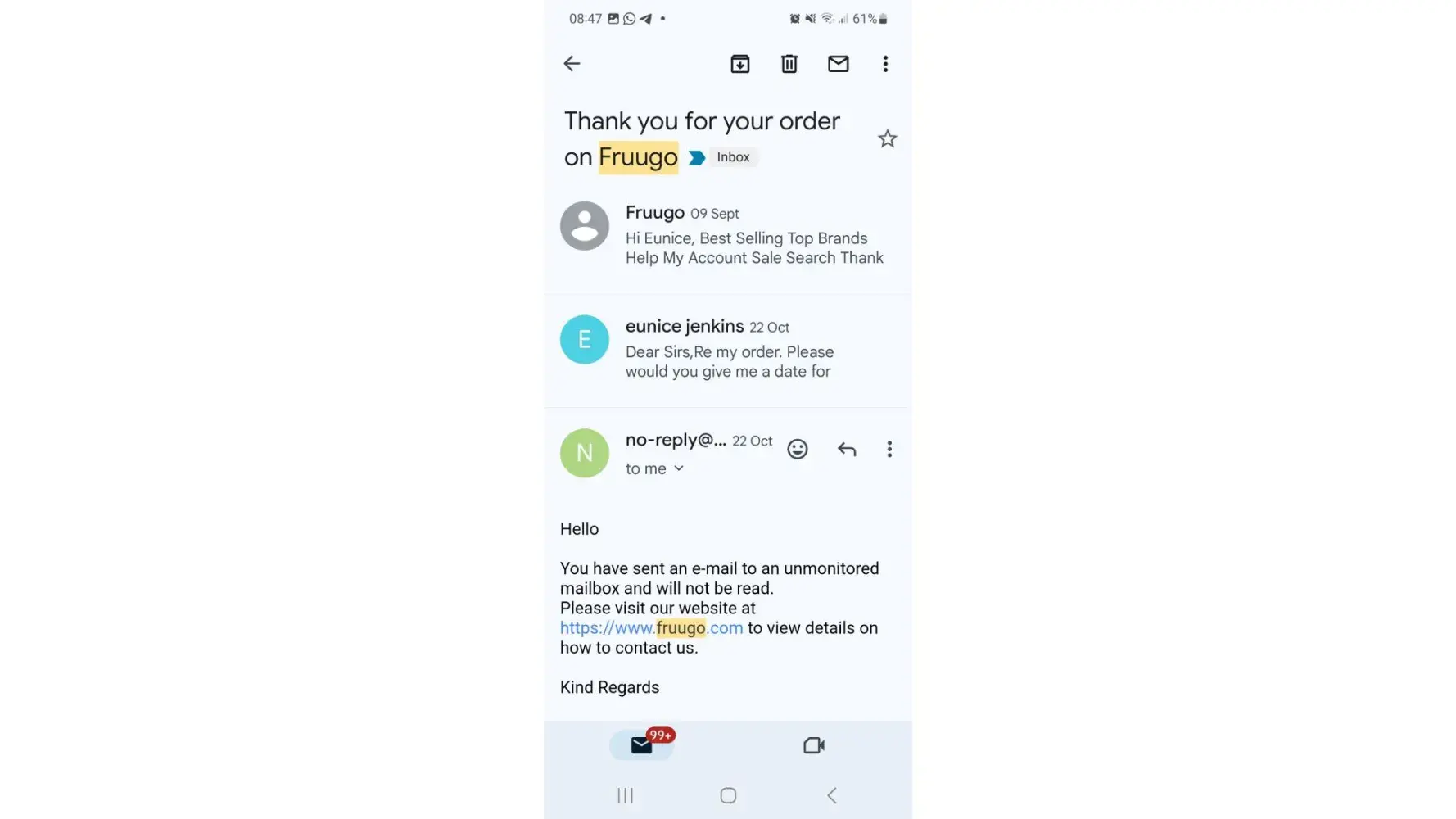Star the Fruugo order conversation

(x=888, y=139)
